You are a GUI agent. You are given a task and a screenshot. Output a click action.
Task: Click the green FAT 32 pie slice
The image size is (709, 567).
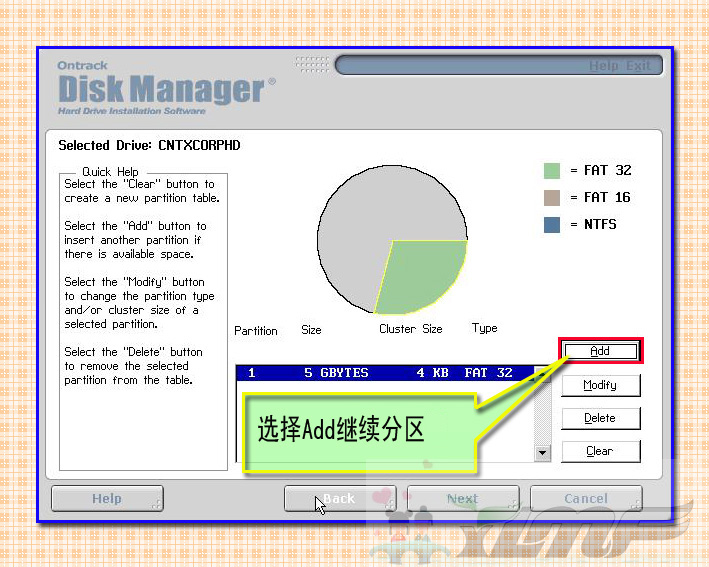point(421,276)
